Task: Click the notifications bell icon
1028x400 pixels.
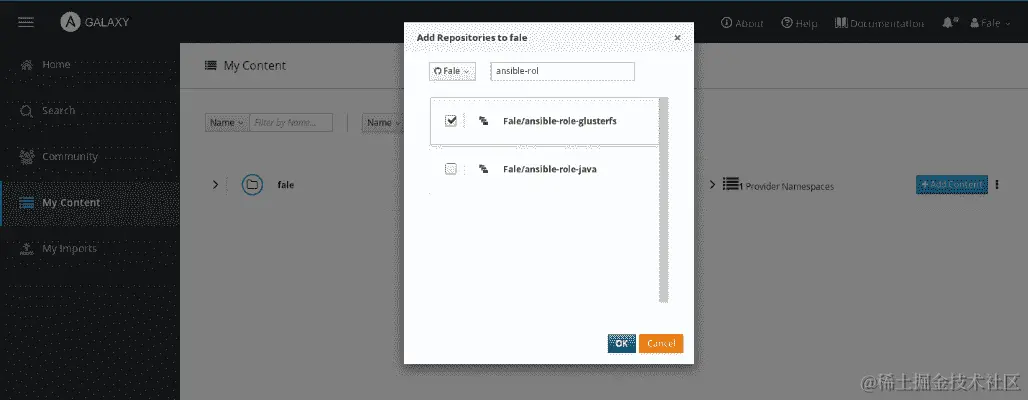Action: (949, 22)
